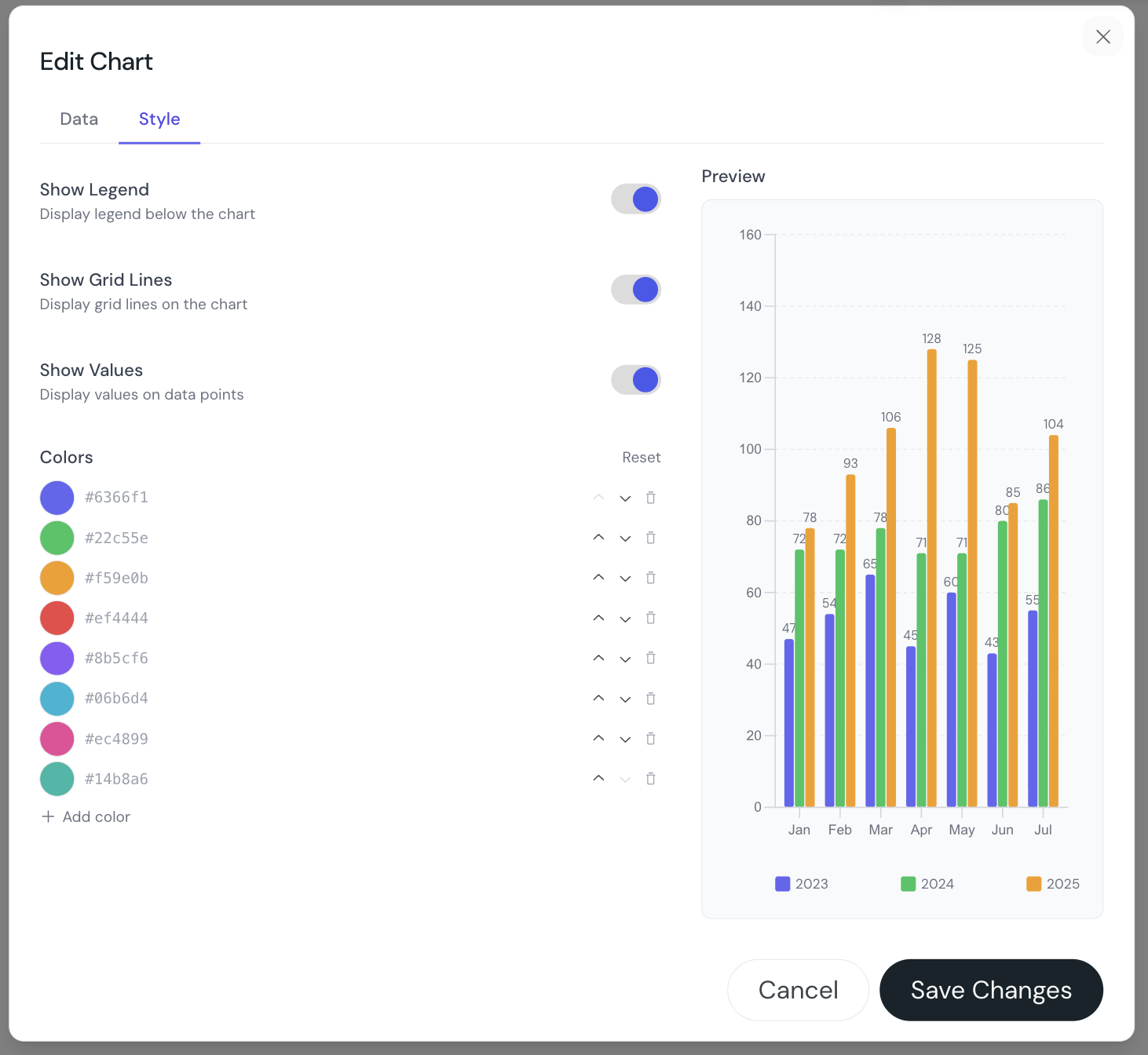Screen dimensions: 1148x1055
Task: Remove the #14b8a6 color using trash icon
Action: (x=651, y=779)
